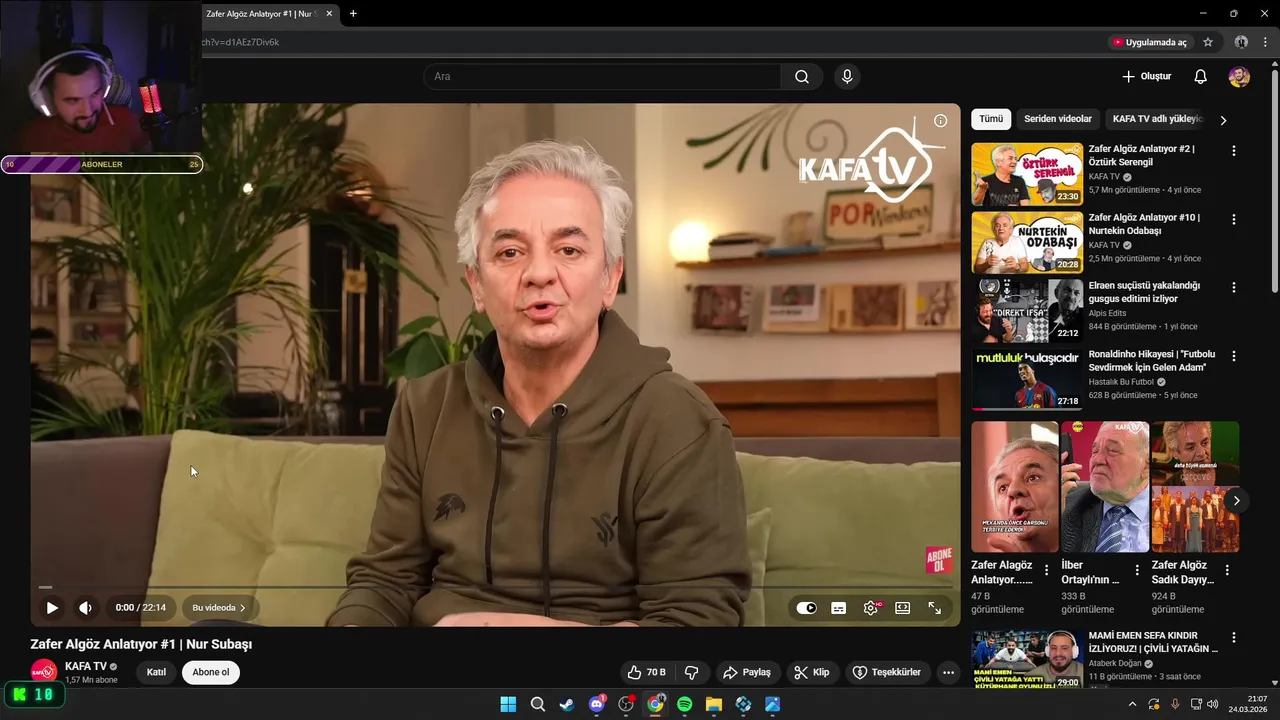Open options for Nurtekin Odabaşı video

click(x=1233, y=219)
